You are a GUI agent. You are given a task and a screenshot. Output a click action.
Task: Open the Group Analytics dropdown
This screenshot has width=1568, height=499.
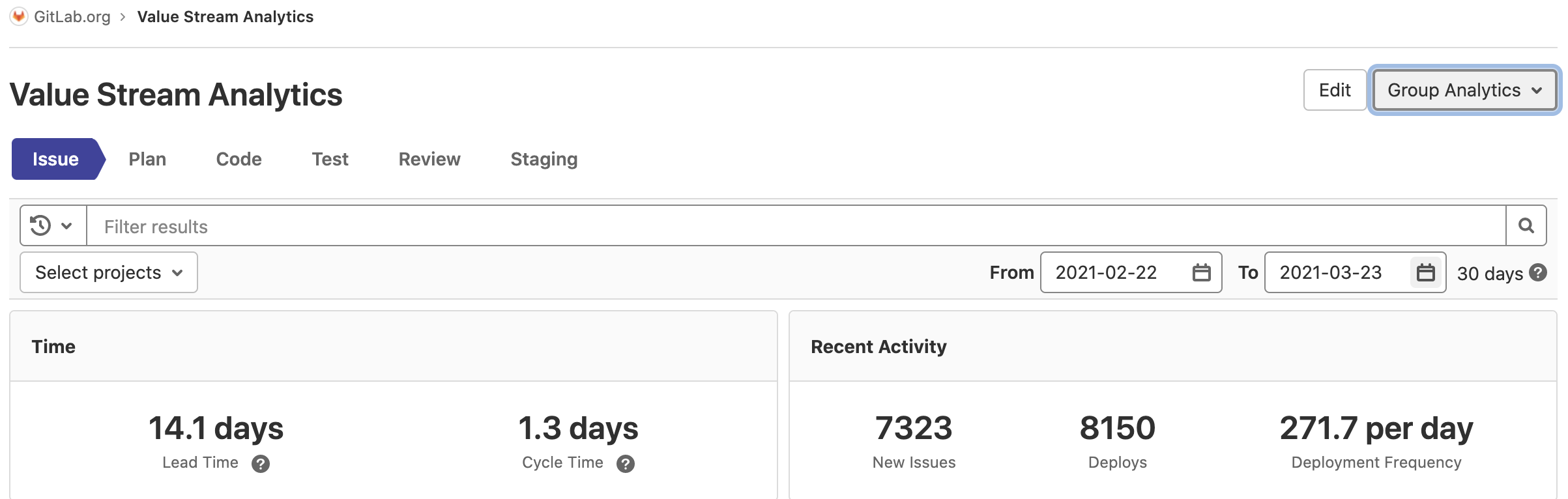pos(1463,90)
